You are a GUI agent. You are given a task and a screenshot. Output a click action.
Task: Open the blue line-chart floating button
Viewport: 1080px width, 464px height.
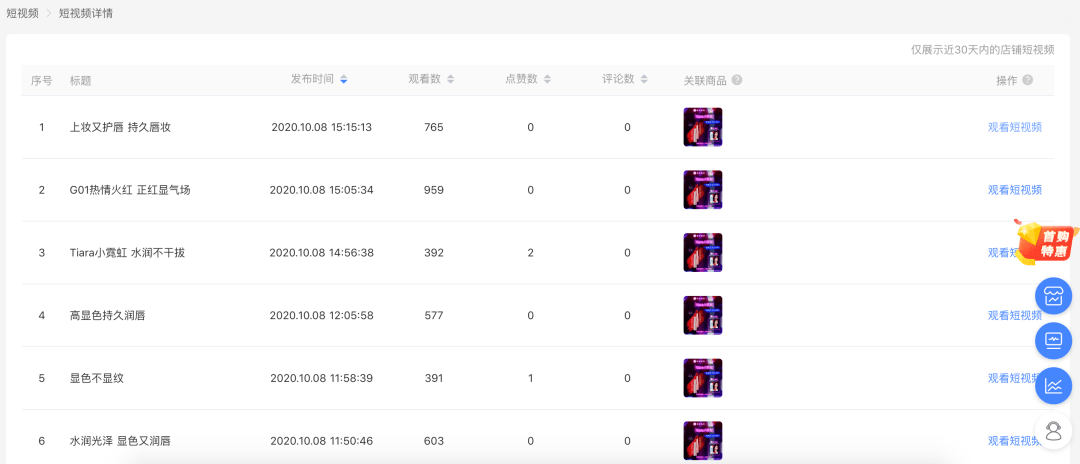point(1054,386)
